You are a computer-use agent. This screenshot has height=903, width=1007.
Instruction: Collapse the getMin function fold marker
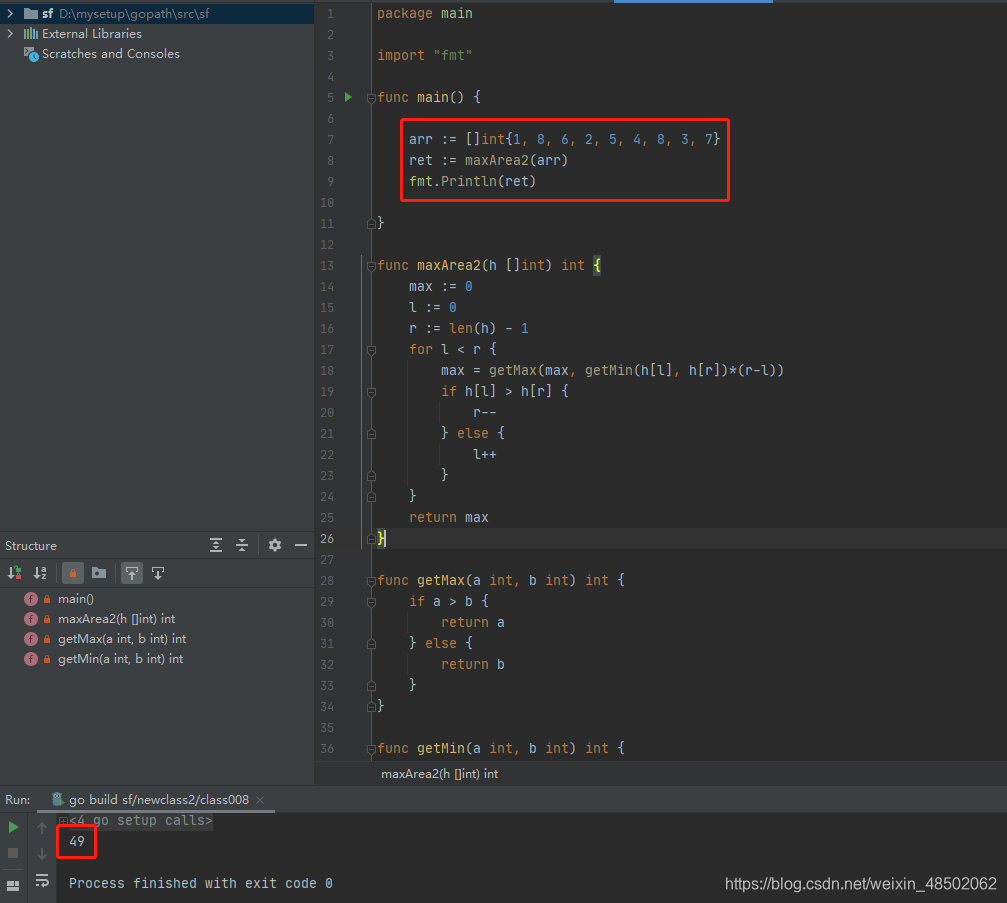(371, 749)
